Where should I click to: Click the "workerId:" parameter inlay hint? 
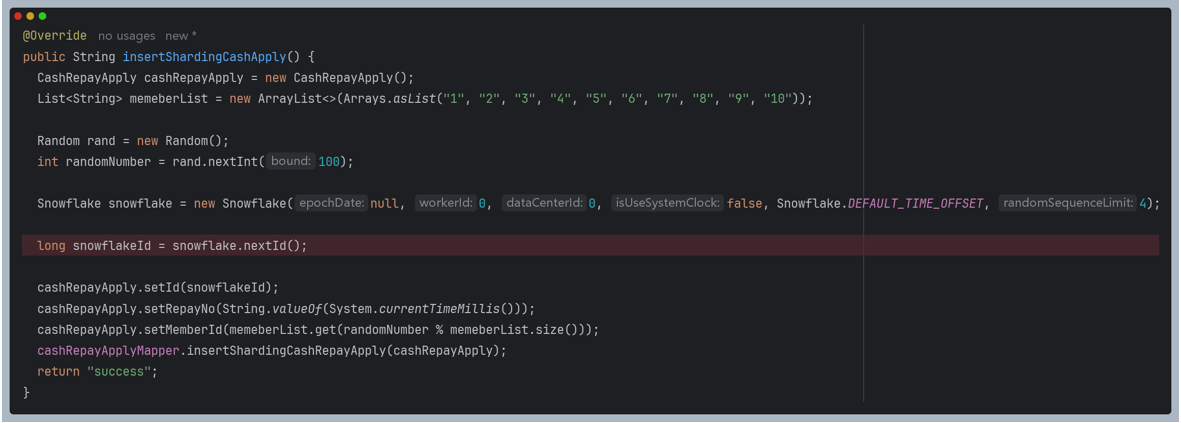point(445,203)
